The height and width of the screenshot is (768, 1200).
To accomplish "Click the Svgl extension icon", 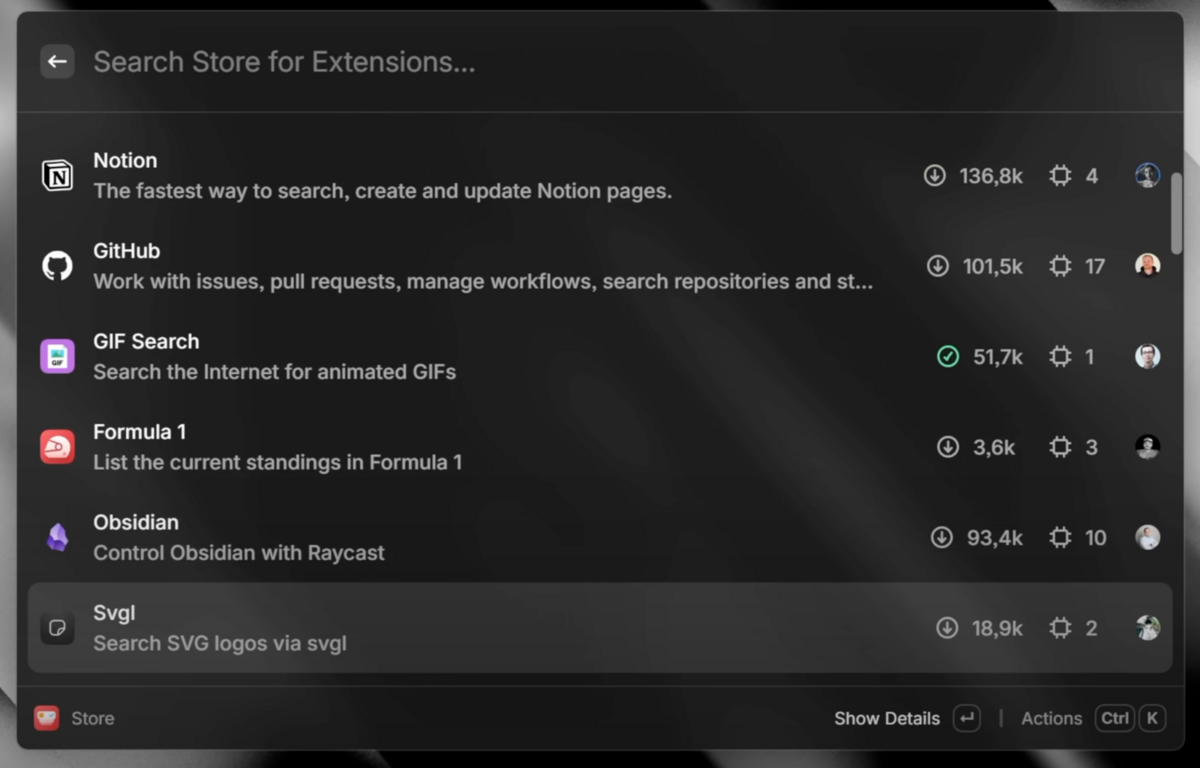I will pos(57,628).
